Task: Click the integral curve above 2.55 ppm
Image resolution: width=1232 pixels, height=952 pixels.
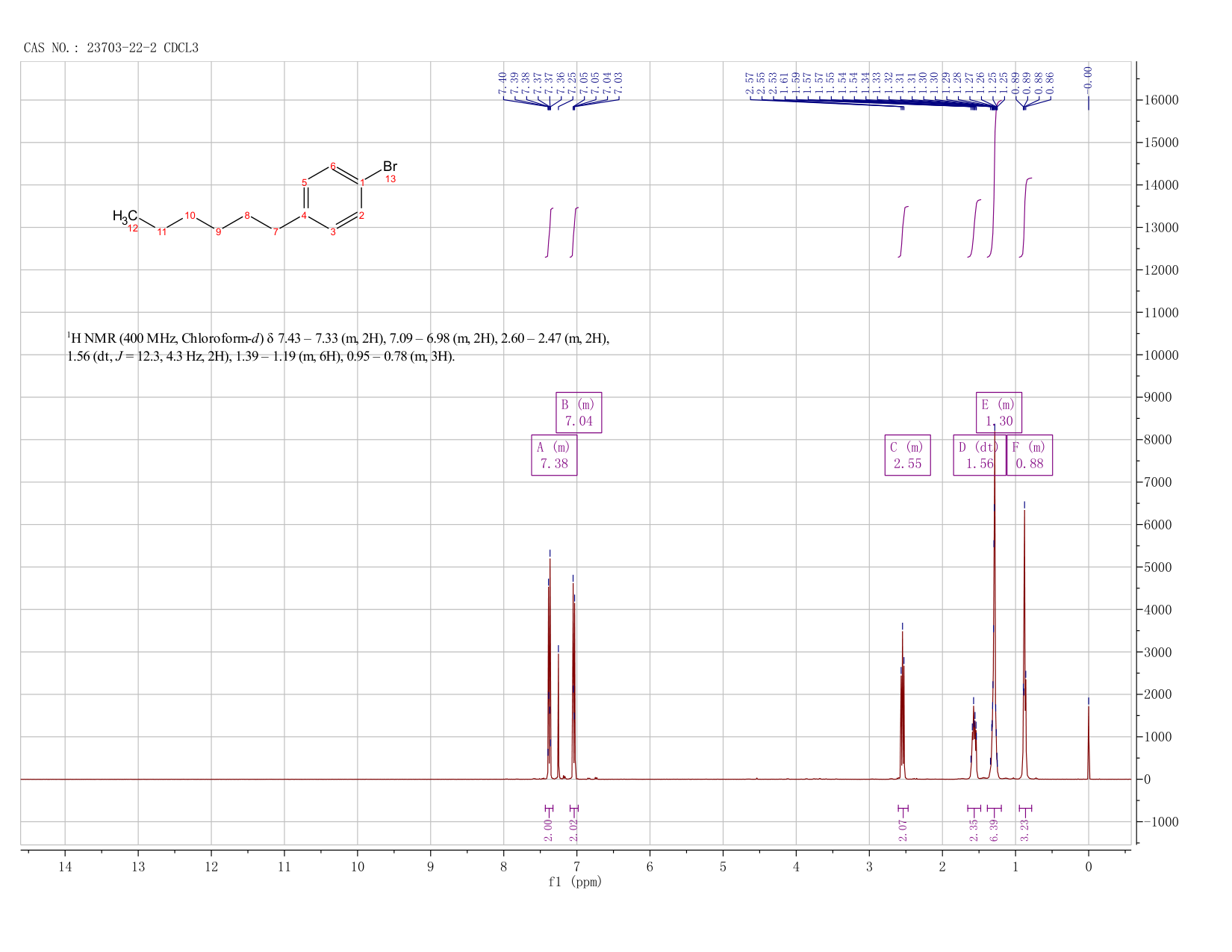Action: [903, 231]
